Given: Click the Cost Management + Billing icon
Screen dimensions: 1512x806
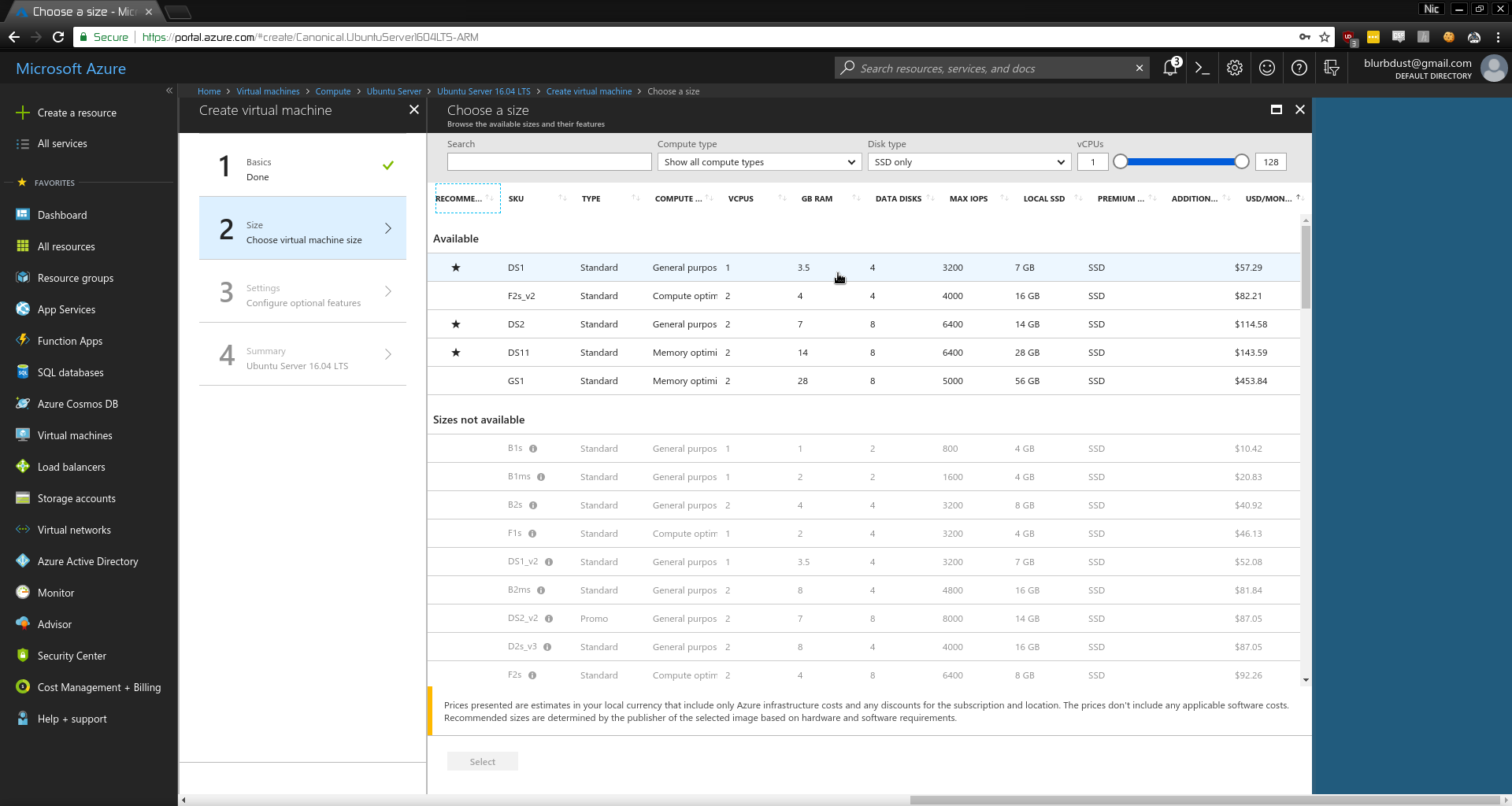Looking at the screenshot, I should point(23,687).
